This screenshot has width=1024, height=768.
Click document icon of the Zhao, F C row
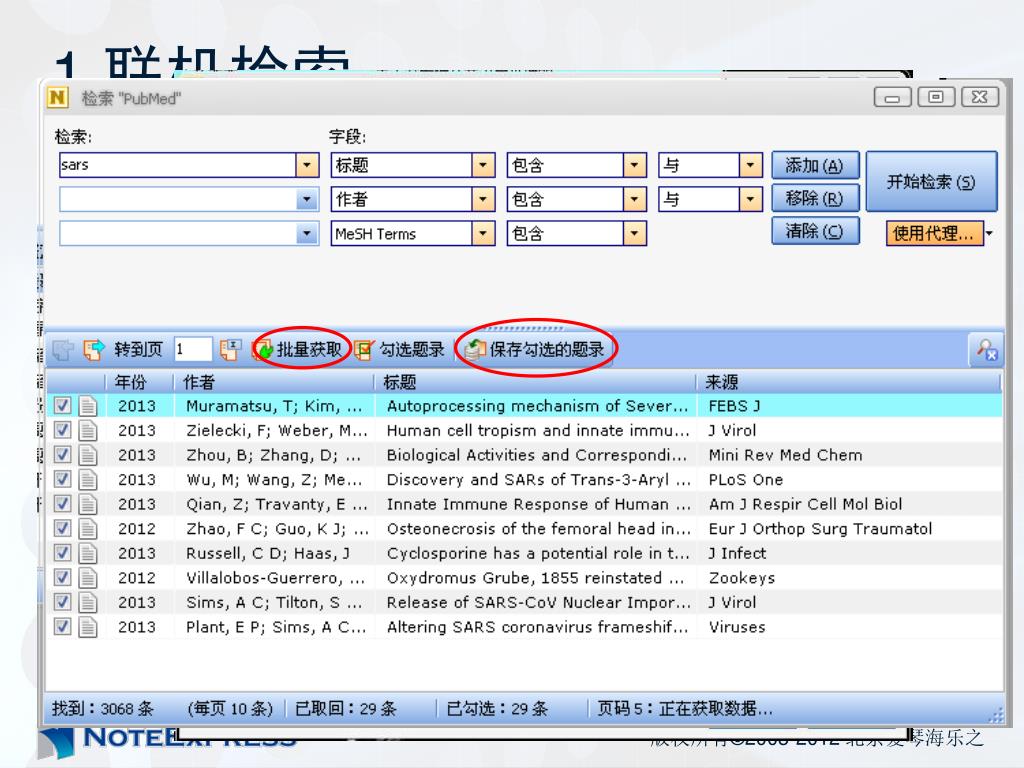(88, 529)
